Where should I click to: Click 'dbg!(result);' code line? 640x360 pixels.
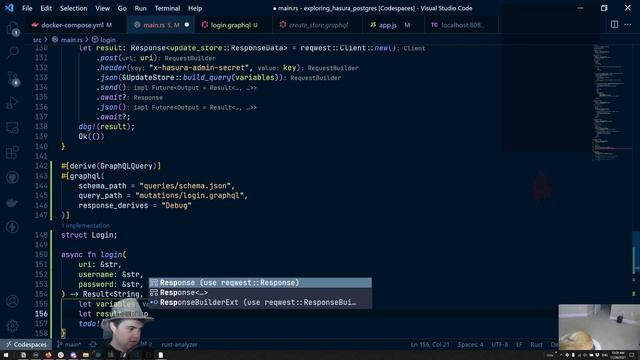tap(107, 127)
